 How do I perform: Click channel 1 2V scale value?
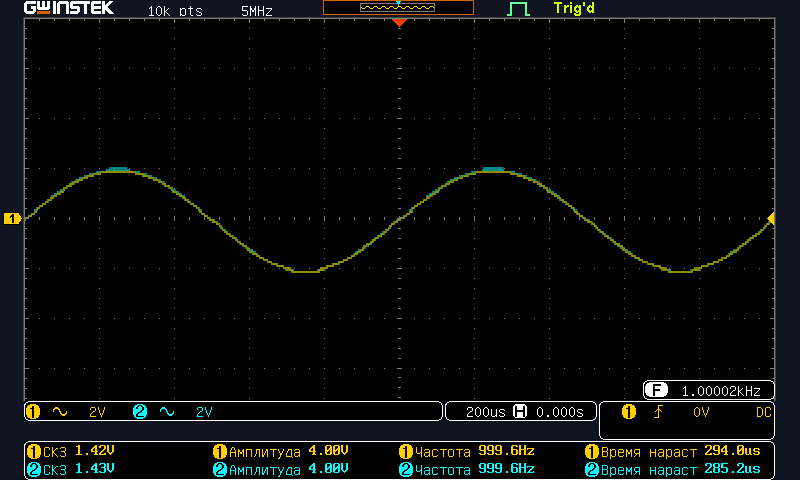coord(97,412)
